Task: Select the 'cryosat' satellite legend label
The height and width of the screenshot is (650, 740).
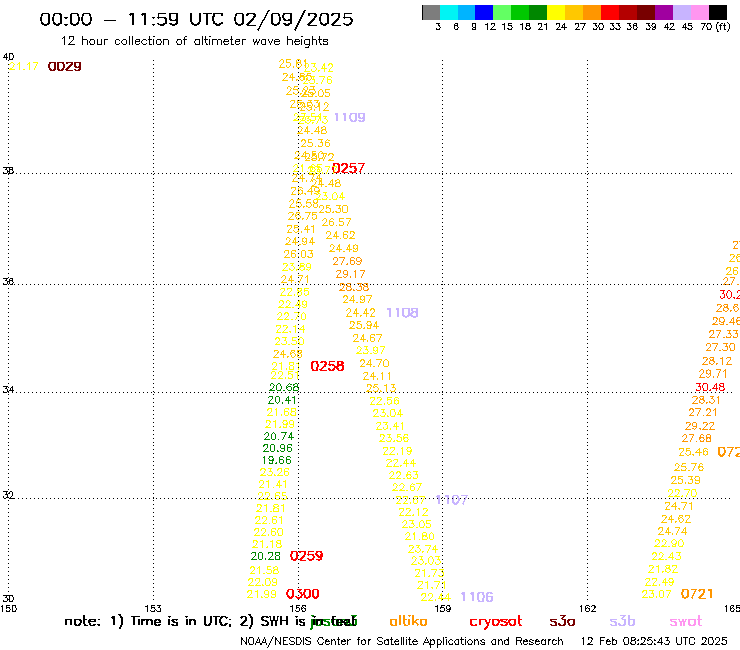Action: [496, 621]
